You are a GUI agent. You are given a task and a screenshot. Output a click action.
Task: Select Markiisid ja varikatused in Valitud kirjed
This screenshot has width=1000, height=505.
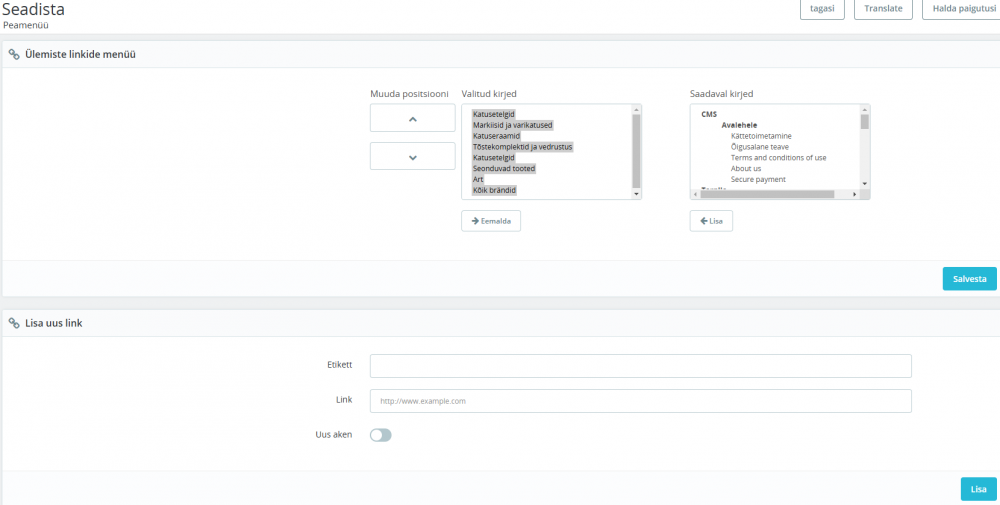point(513,125)
